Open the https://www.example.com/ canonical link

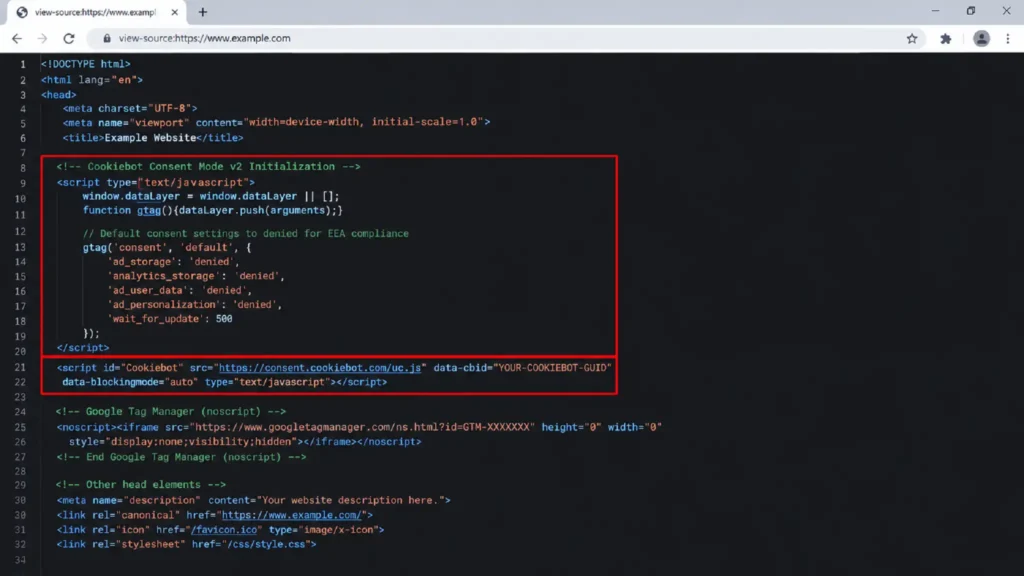coord(291,515)
